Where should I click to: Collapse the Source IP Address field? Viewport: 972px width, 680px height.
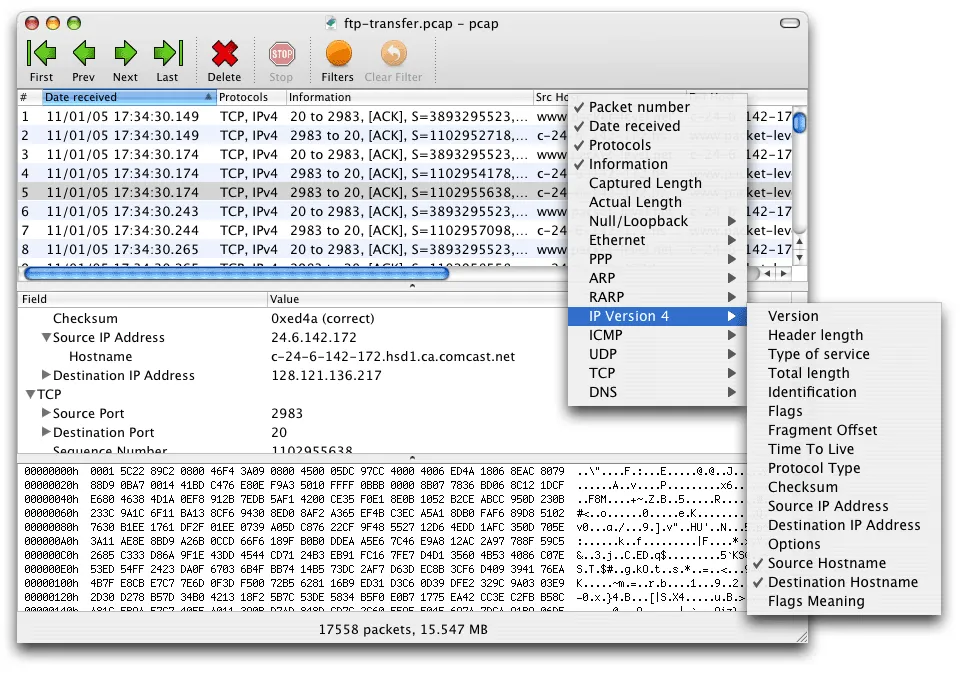pyautogui.click(x=45, y=337)
